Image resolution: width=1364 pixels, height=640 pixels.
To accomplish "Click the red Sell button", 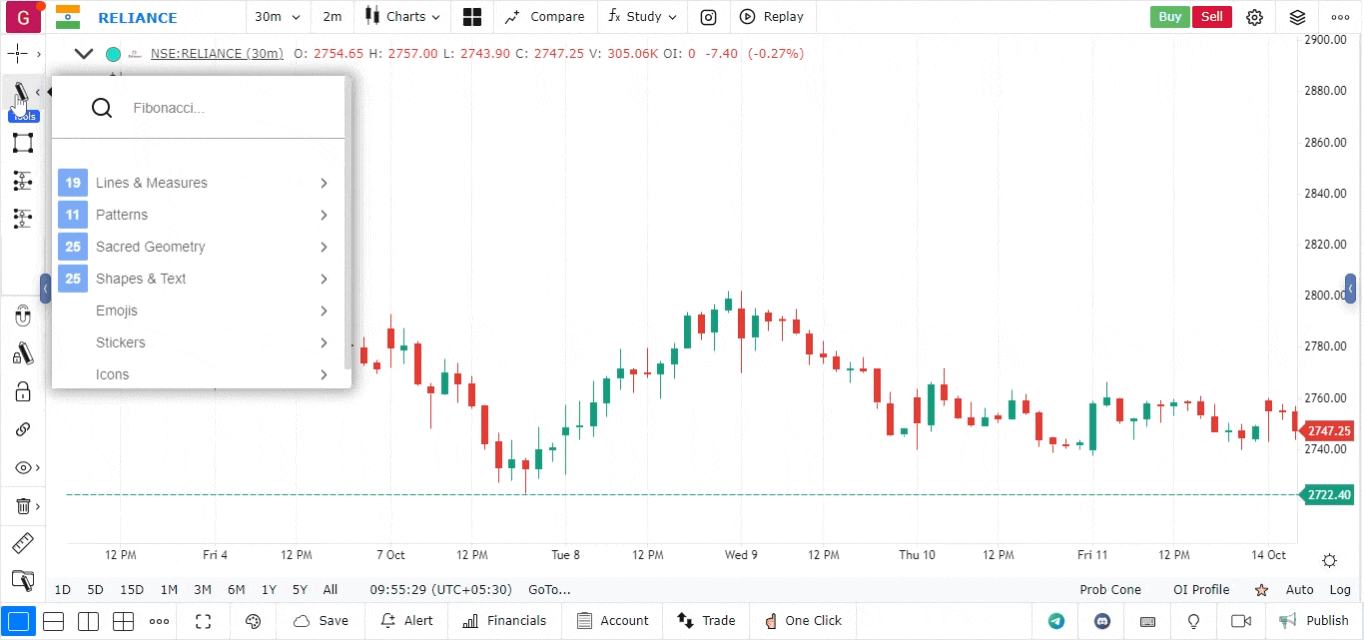I will click(1211, 17).
